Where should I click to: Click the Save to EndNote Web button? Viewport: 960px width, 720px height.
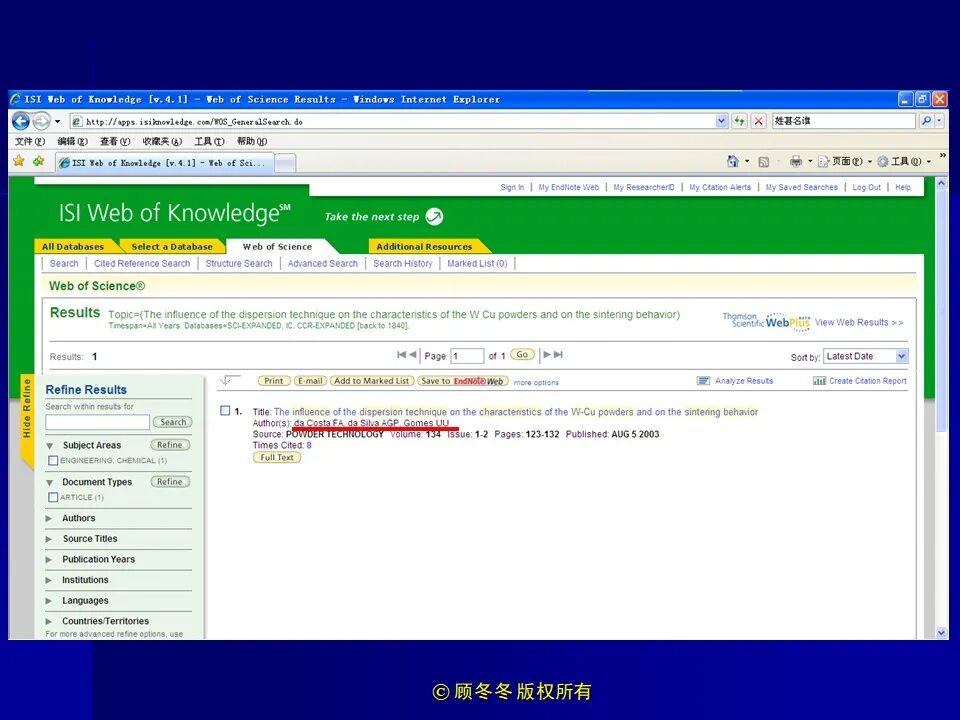[463, 381]
